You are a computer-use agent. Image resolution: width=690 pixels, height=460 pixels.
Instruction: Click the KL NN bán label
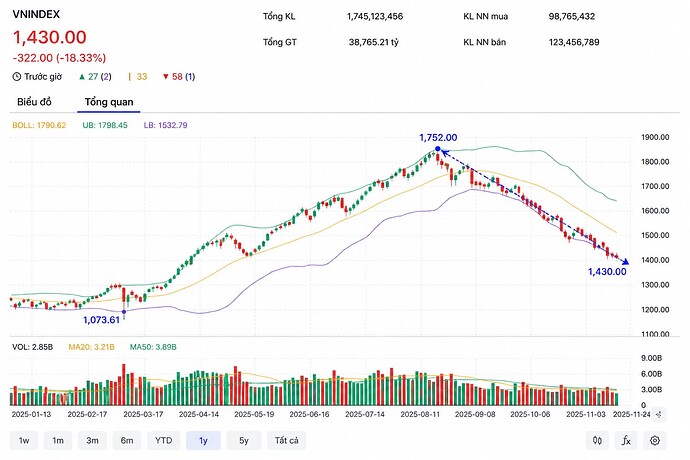(484, 42)
